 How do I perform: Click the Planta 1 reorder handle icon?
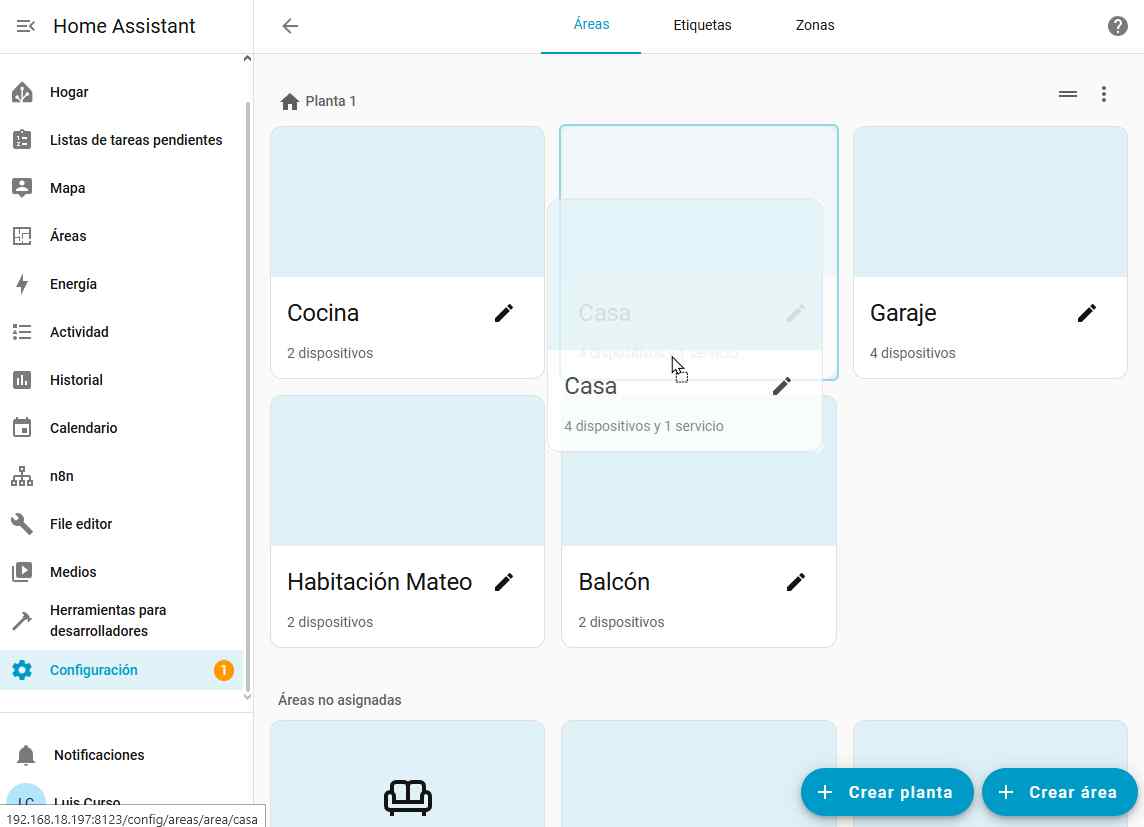[x=1068, y=94]
